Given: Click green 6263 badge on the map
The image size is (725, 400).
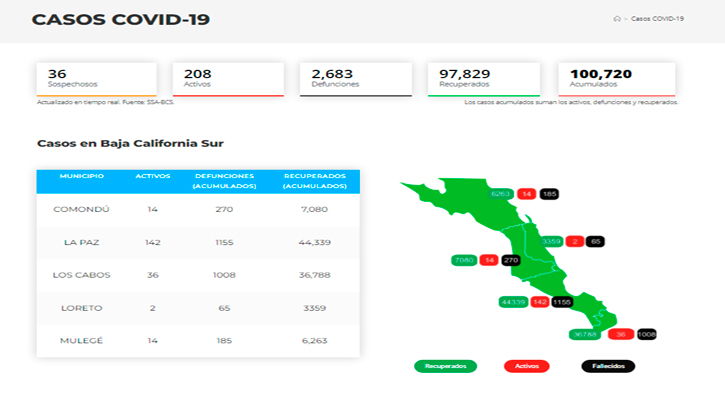Looking at the screenshot, I should pyautogui.click(x=501, y=194).
